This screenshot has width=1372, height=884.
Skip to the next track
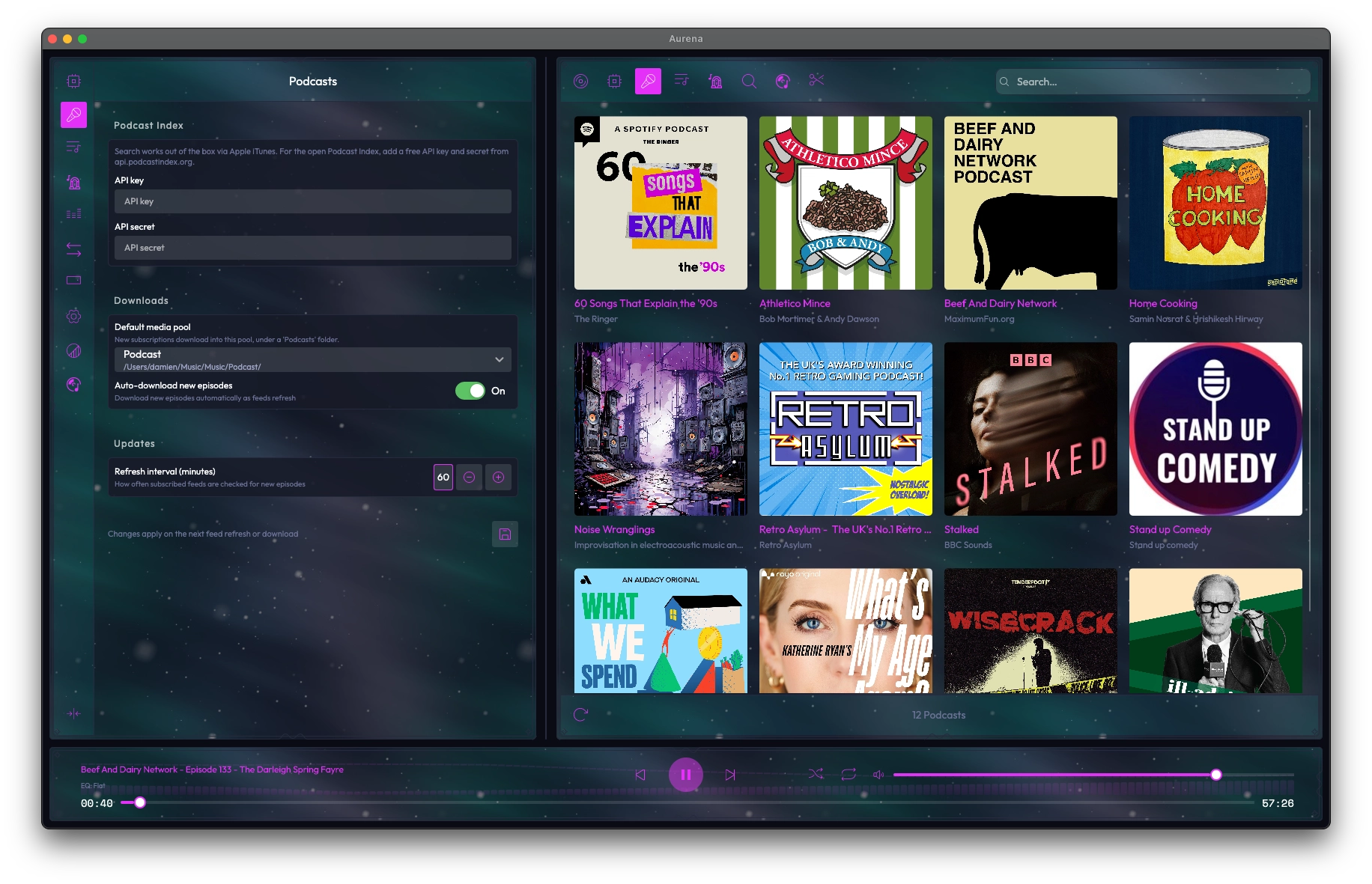click(730, 775)
